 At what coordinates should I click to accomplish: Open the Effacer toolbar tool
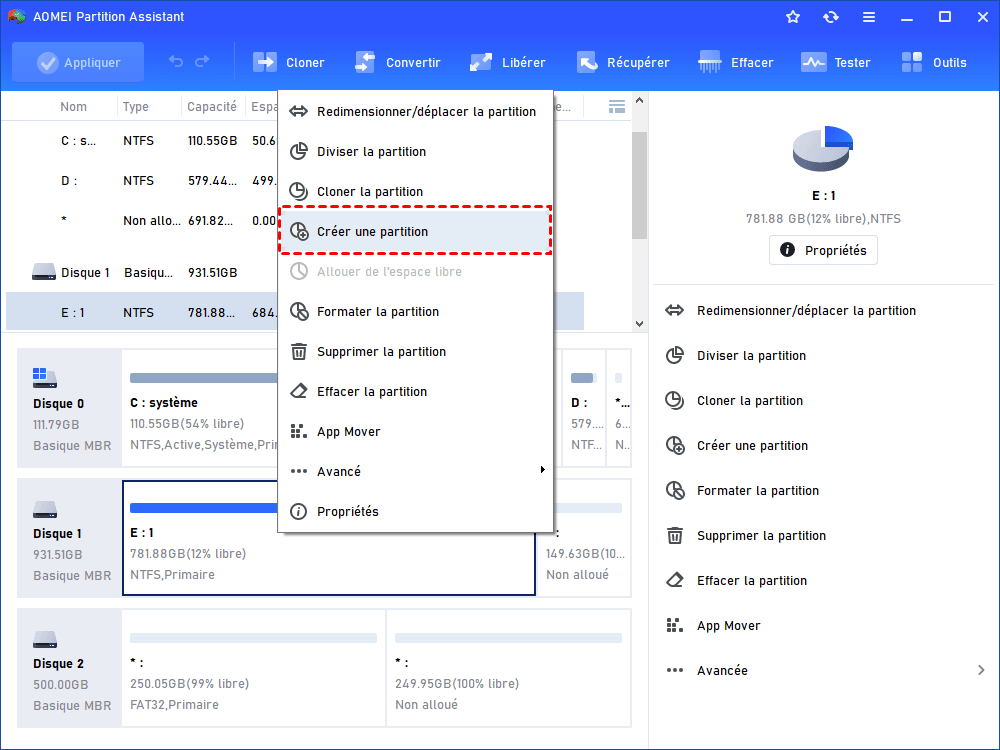tap(736, 62)
